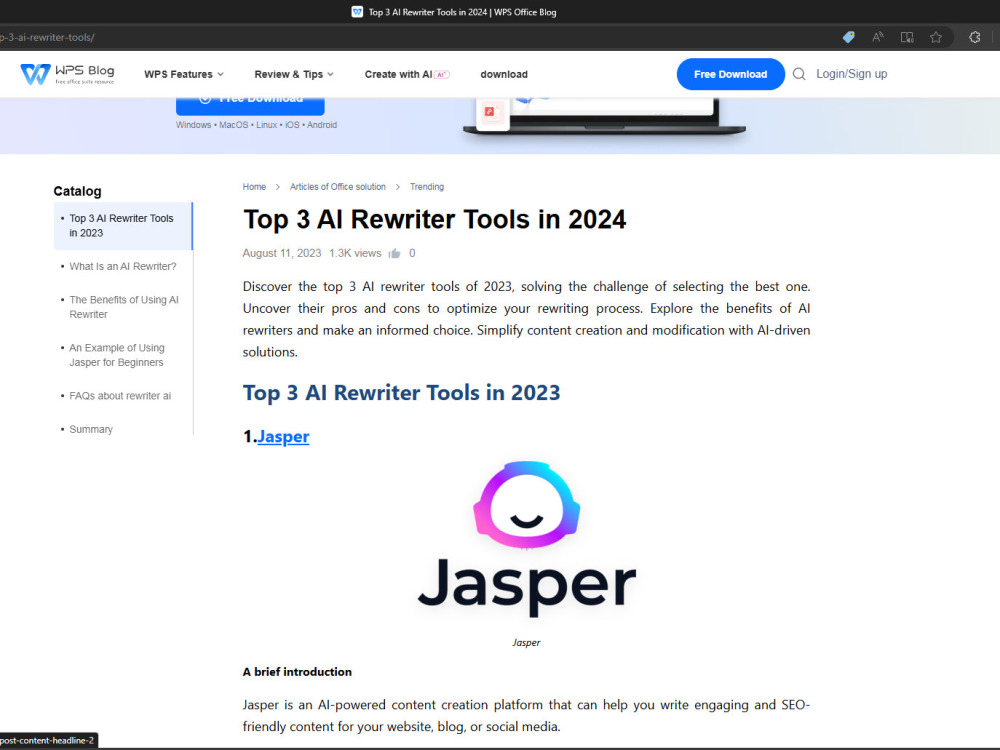This screenshot has width=1000, height=750.
Task: Click the shopping tag icon in address bar
Action: click(x=848, y=37)
